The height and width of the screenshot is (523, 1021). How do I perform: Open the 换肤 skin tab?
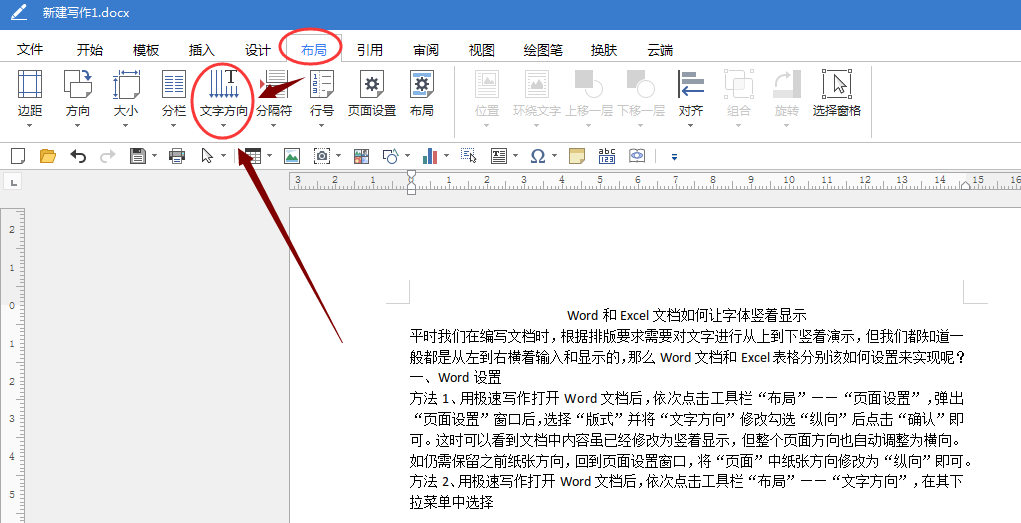point(604,50)
